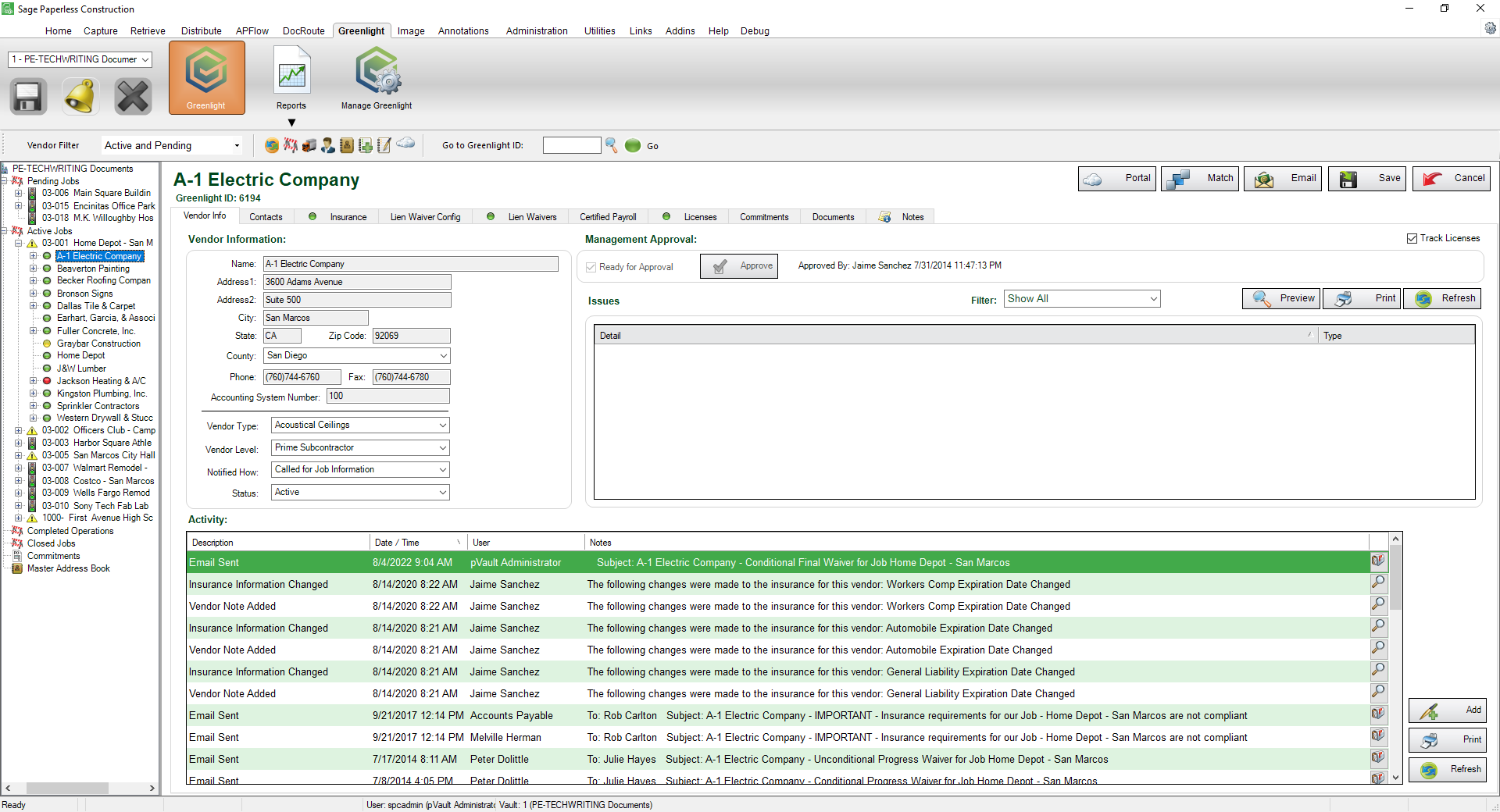Click the Match button
Viewport: 1500px width, 812px height.
click(1200, 179)
